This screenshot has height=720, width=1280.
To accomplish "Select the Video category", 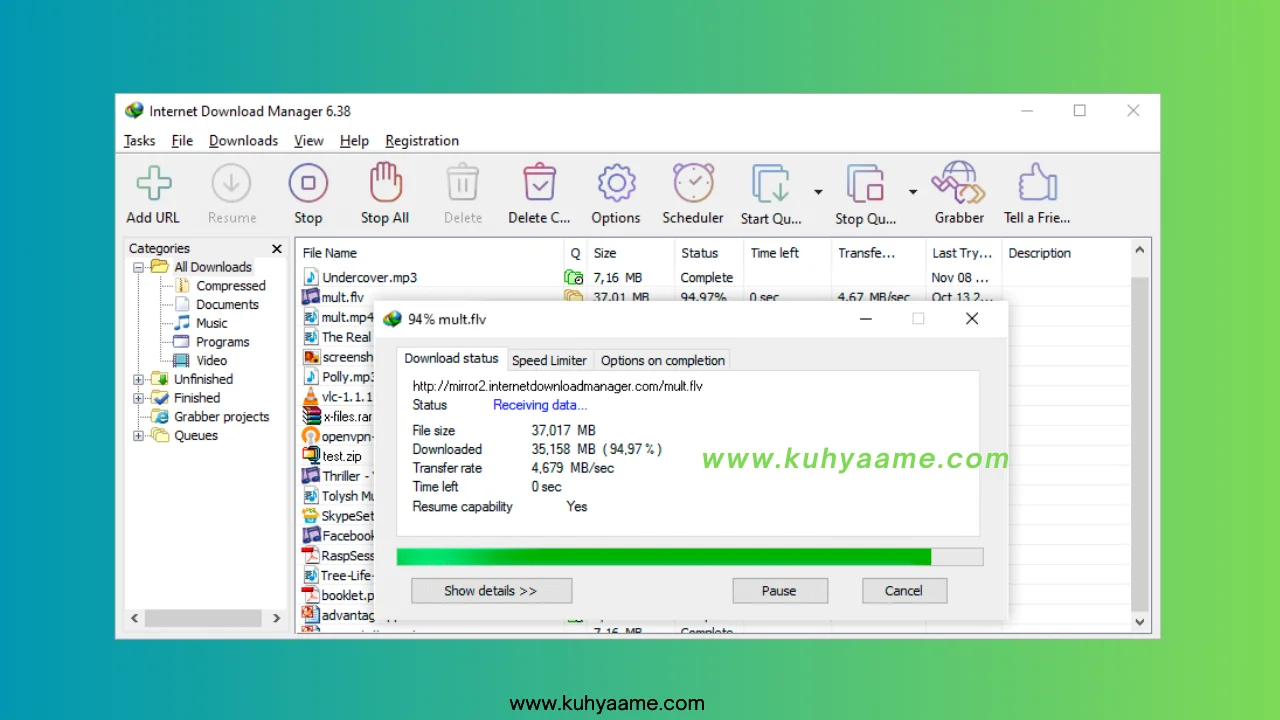I will [x=212, y=360].
